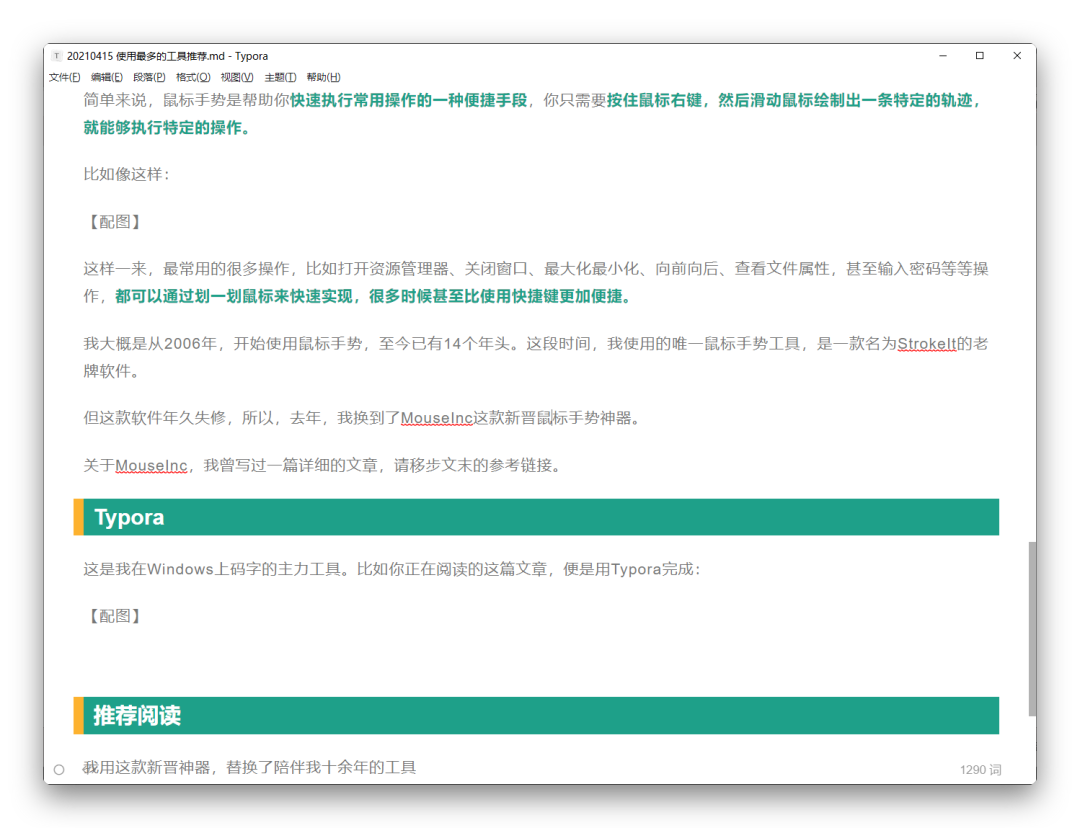1080x828 pixels.
Task: Click MouseInc in the 但这款软件 paragraph
Action: (437, 418)
